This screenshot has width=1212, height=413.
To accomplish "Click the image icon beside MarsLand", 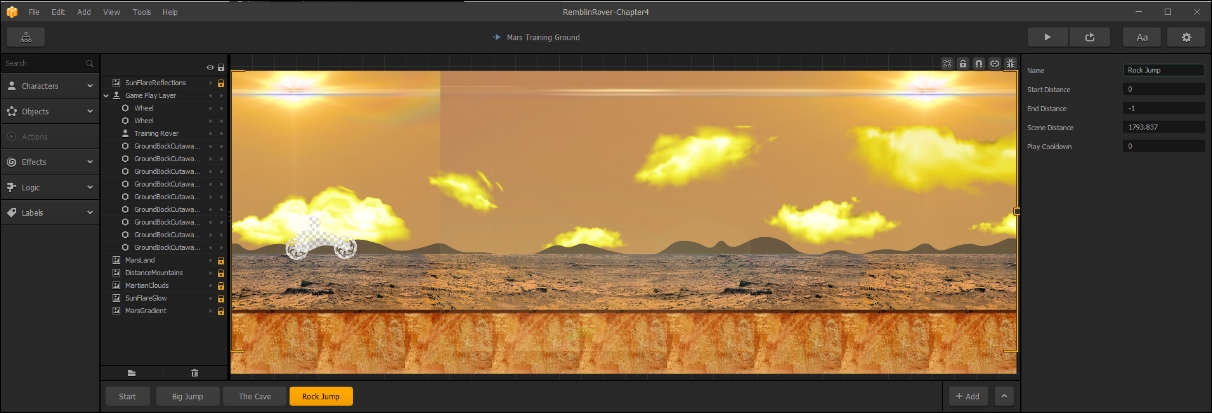I will point(117,260).
